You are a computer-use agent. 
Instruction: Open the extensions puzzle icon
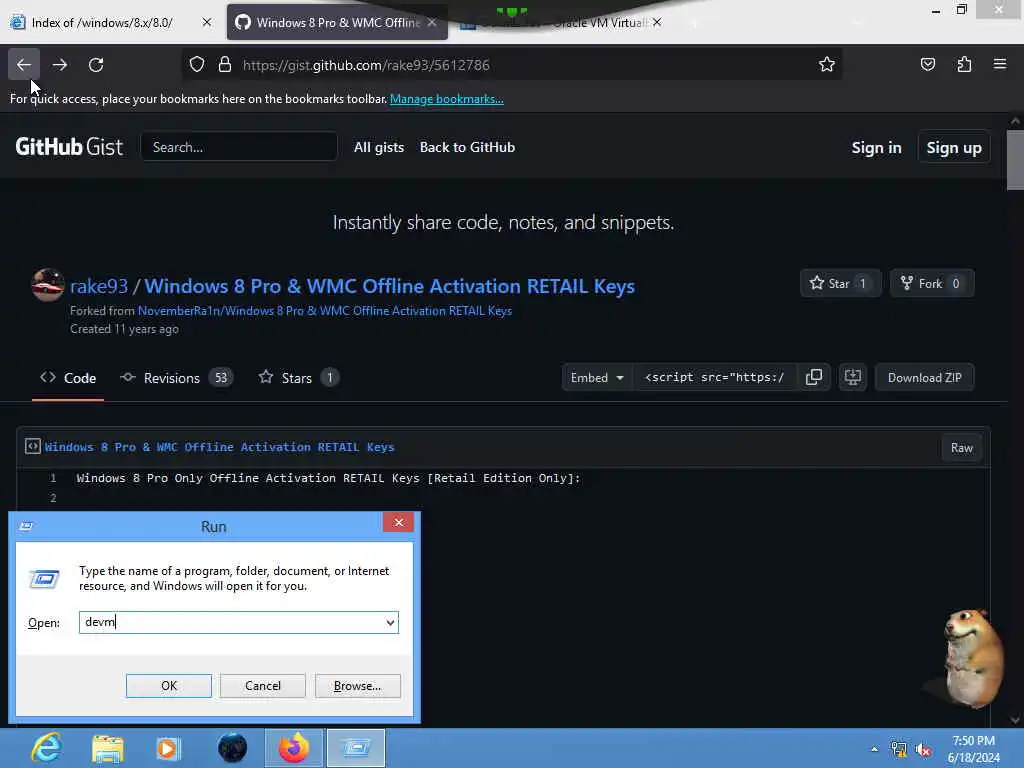[x=964, y=65]
